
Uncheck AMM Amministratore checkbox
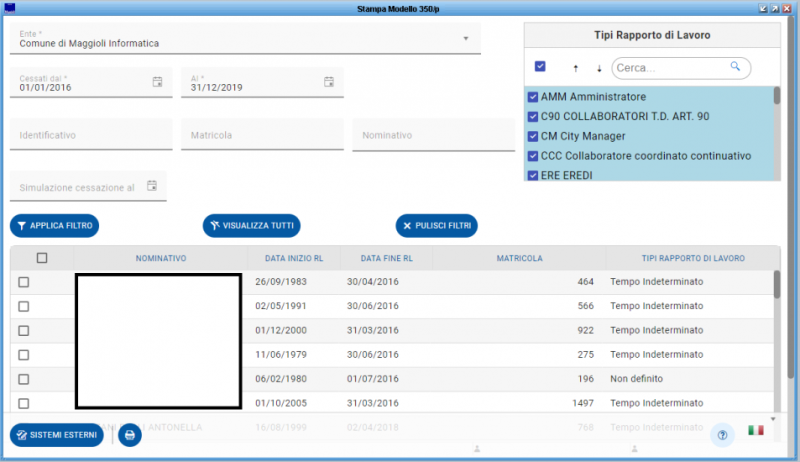pos(533,97)
